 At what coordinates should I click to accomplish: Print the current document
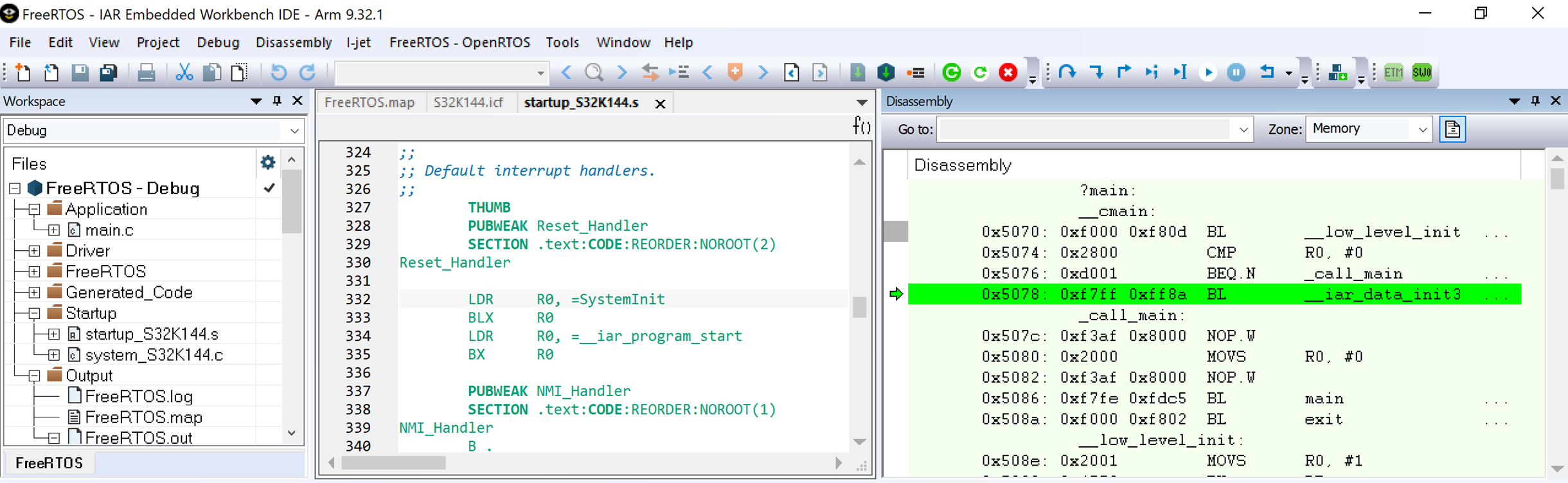coord(147,73)
